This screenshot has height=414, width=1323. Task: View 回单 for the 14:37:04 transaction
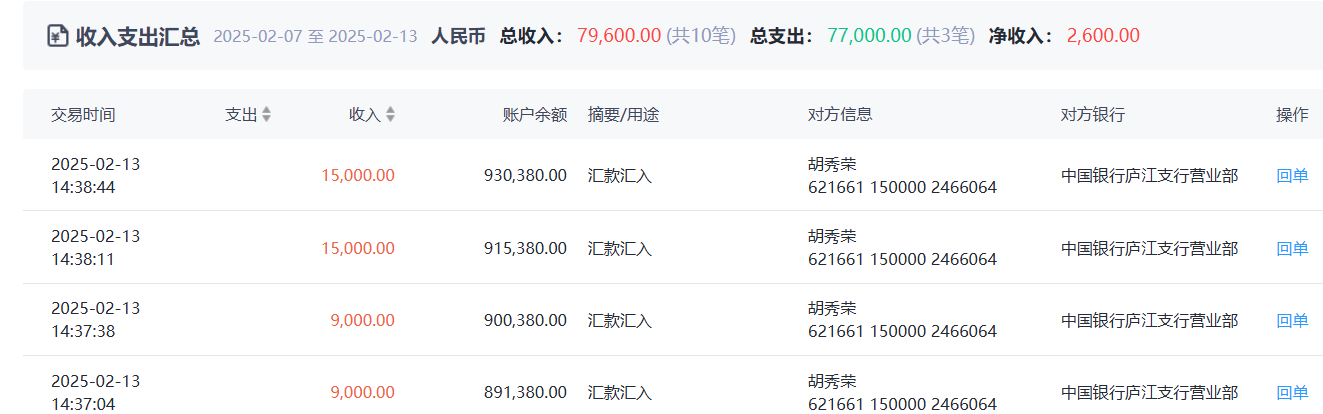pyautogui.click(x=1291, y=393)
